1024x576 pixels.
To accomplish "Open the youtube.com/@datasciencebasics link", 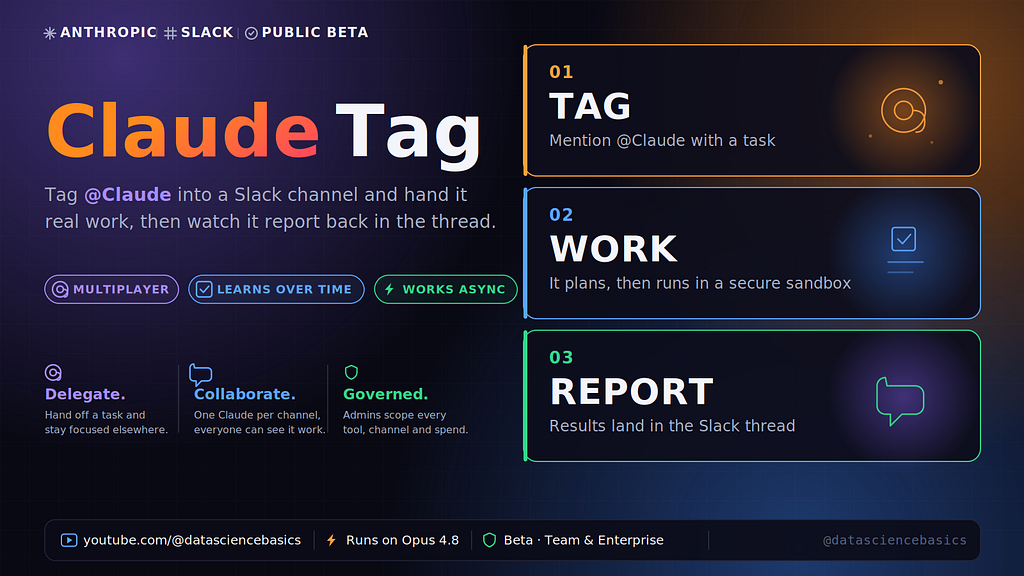I will coord(192,540).
